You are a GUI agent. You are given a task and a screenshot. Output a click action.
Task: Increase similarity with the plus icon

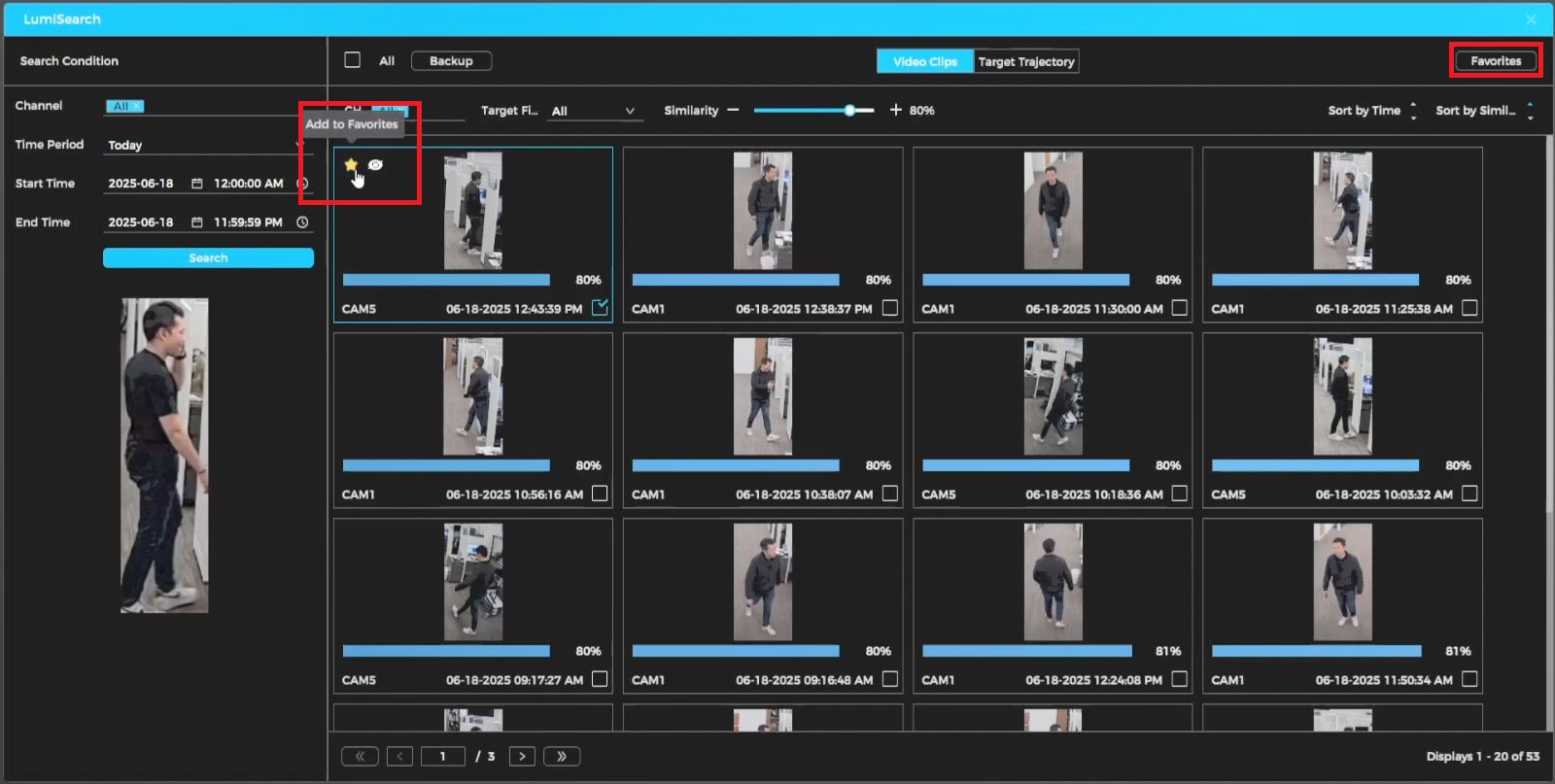coord(895,111)
